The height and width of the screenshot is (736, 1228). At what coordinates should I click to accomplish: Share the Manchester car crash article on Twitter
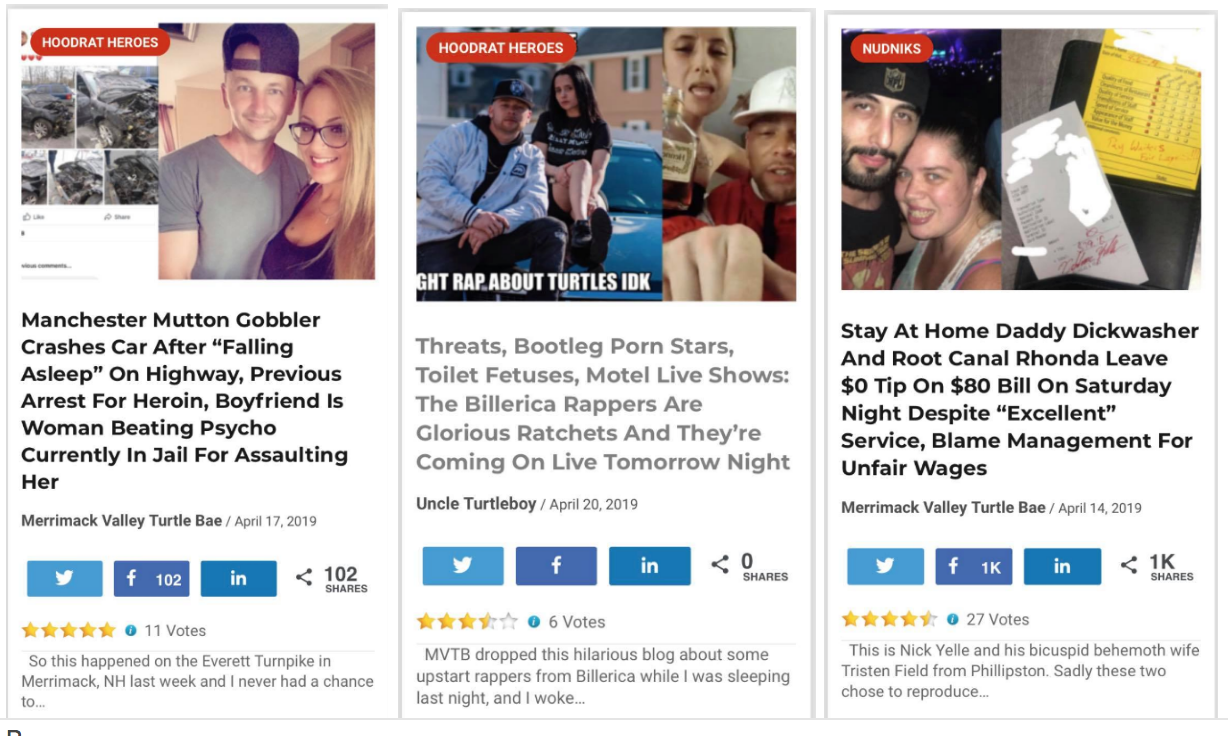(x=64, y=579)
